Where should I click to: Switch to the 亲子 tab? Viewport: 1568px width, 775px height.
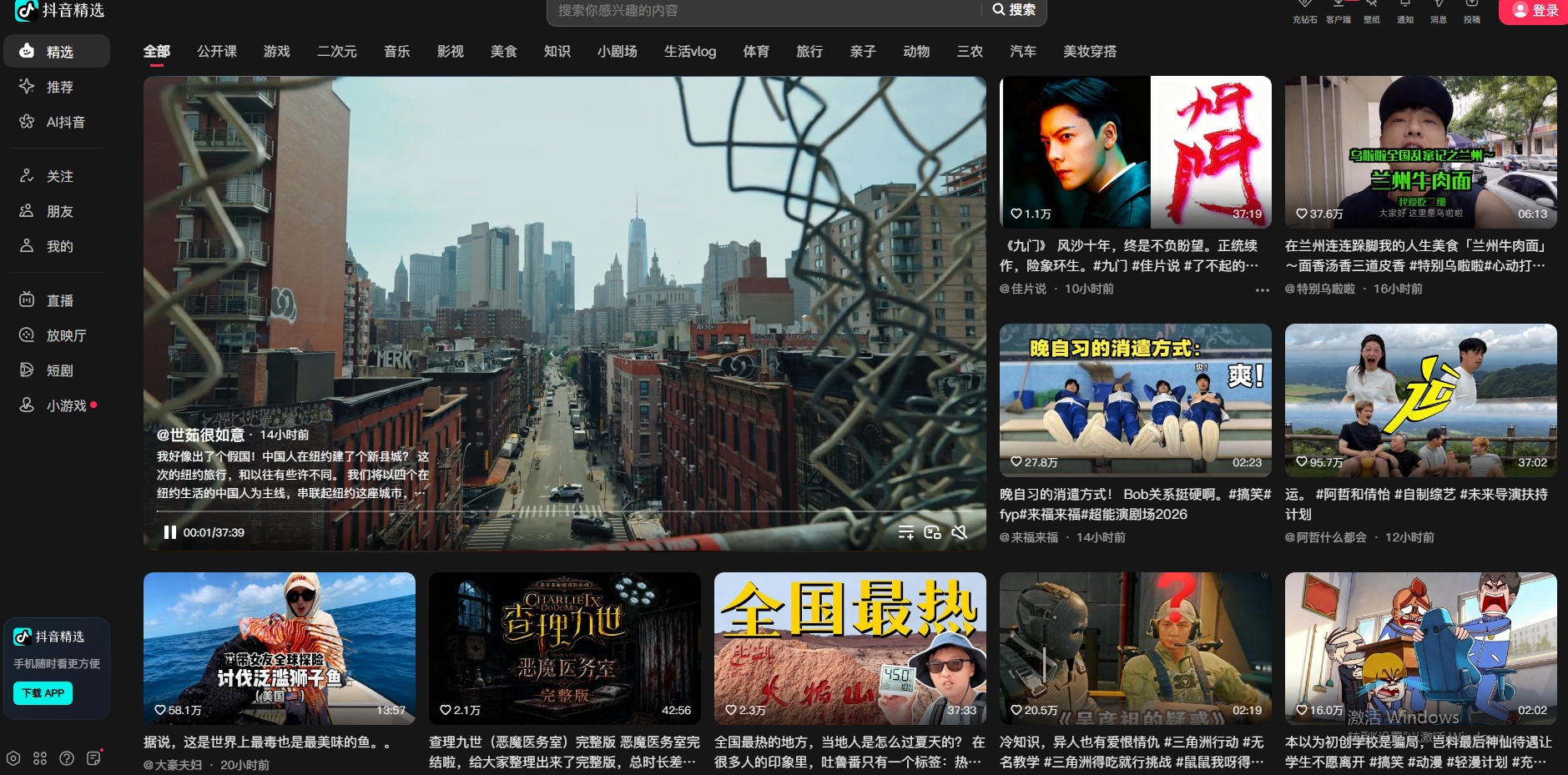(x=863, y=52)
